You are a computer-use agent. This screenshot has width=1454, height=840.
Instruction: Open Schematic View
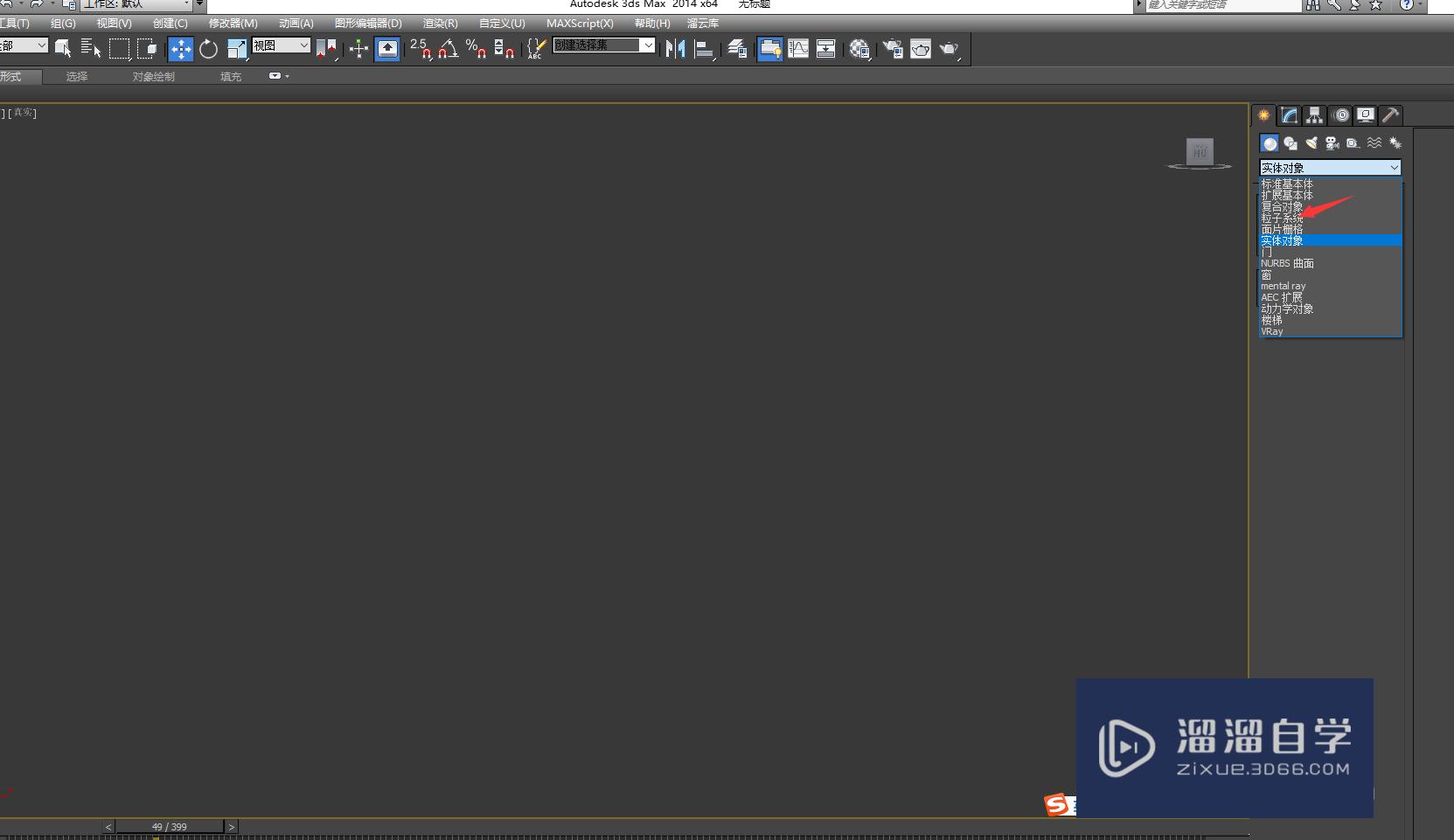[826, 48]
